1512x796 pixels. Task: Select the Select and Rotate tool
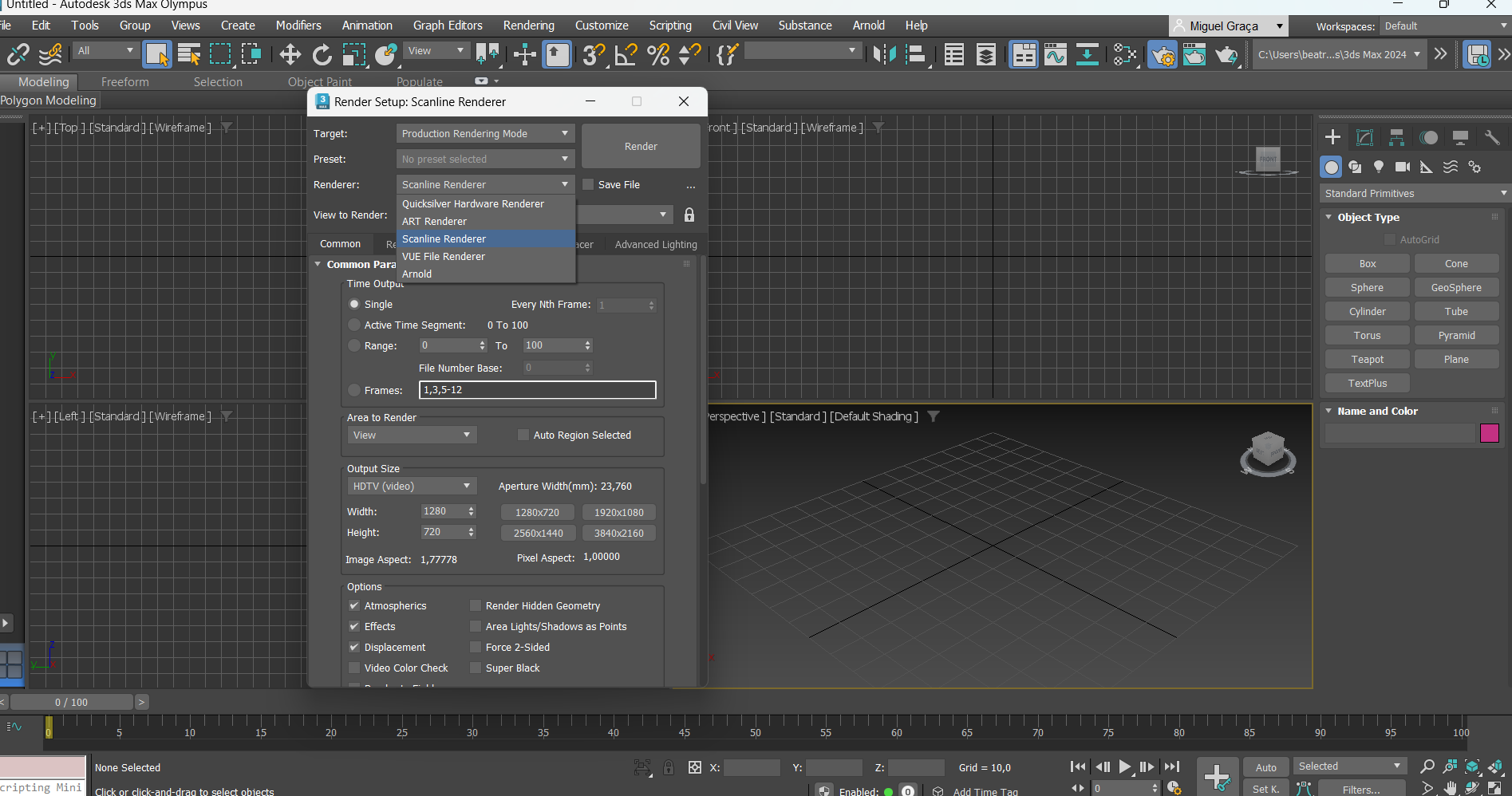(322, 54)
